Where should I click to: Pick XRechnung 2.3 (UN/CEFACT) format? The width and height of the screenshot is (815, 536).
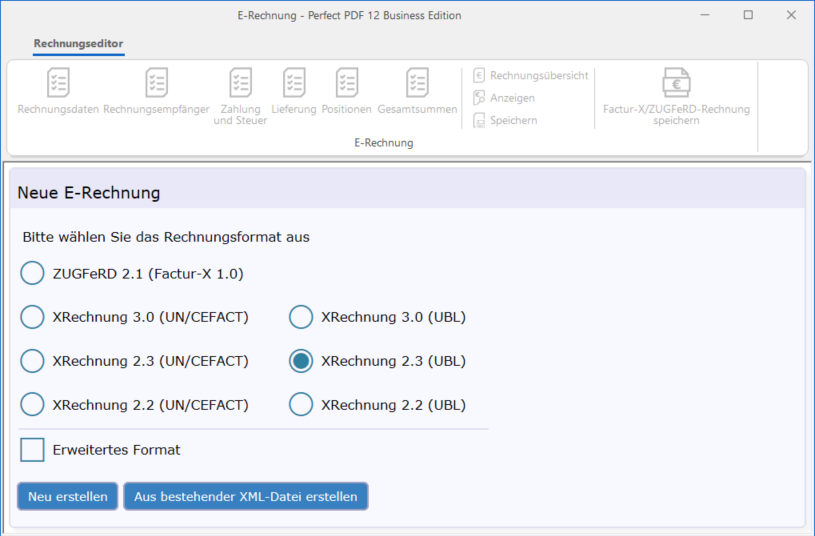(33, 361)
